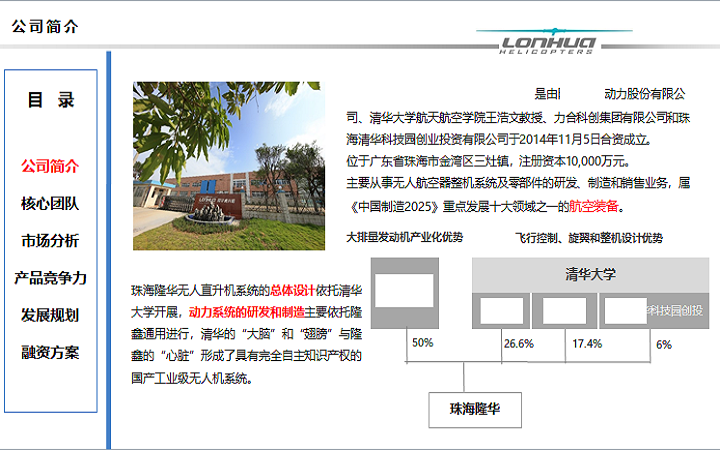The width and height of the screenshot is (720, 450).
Task: Click the 大排量发动机产业化优势 heading
Action: pyautogui.click(x=405, y=237)
